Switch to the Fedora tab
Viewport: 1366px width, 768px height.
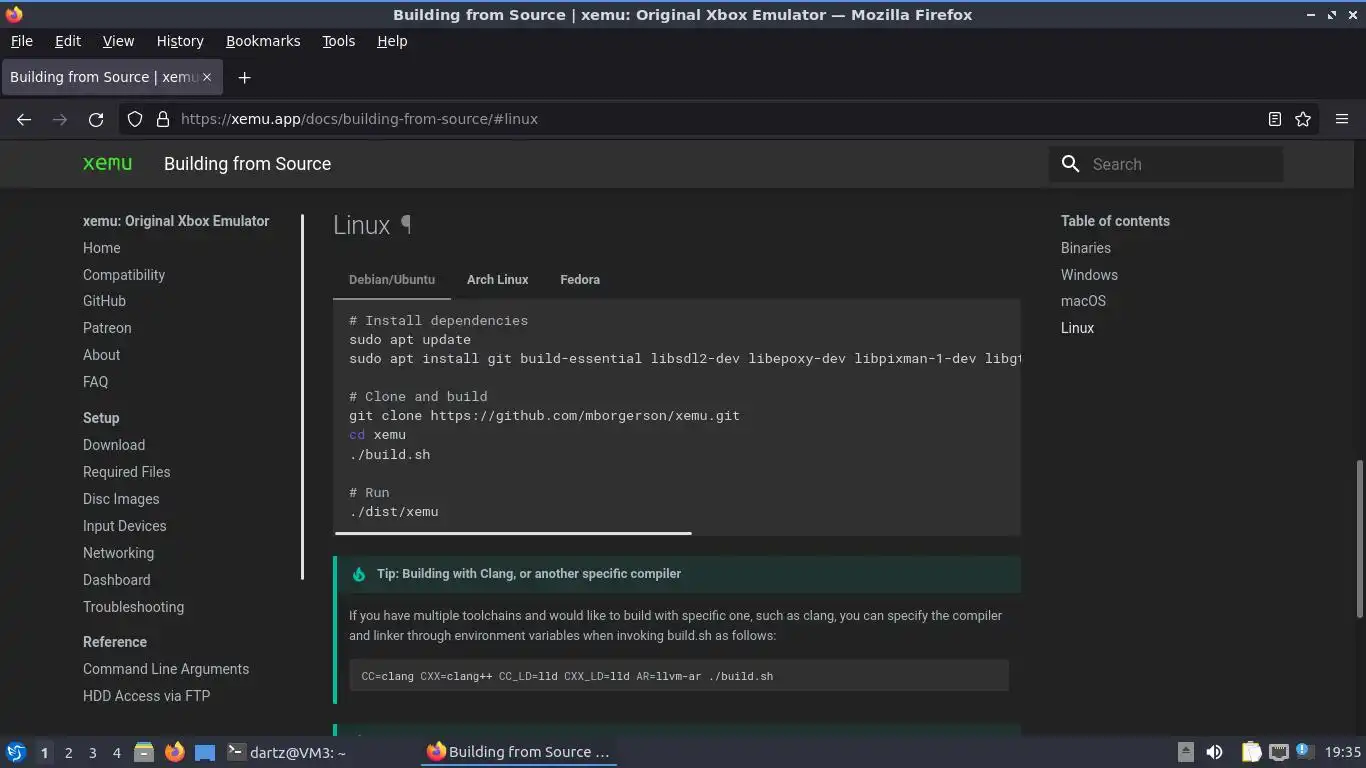pos(580,280)
